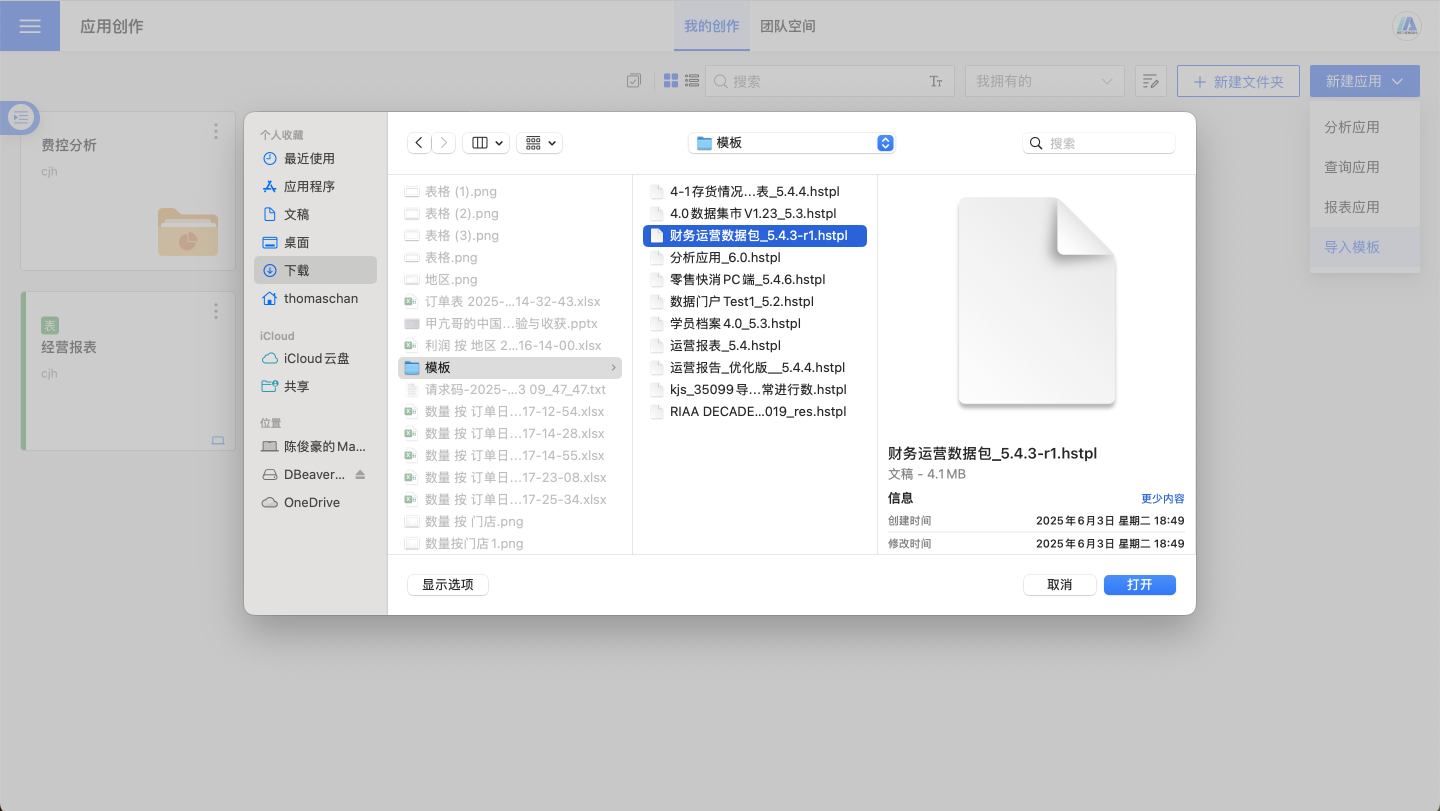Viewport: 1440px width, 811px height.
Task: Click the edit sort order icon
Action: (x=1151, y=81)
